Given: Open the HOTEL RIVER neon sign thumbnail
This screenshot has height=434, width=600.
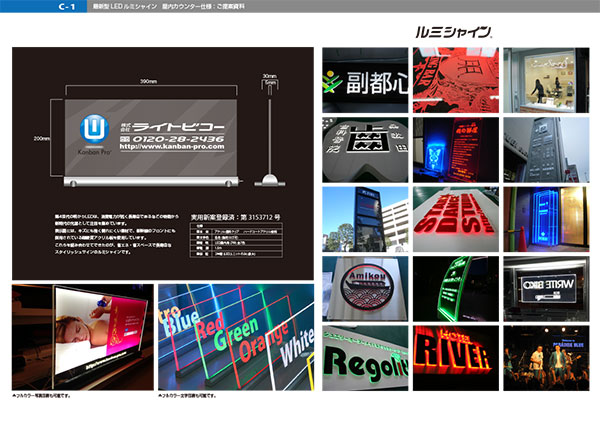Looking at the screenshot, I should click(x=456, y=358).
